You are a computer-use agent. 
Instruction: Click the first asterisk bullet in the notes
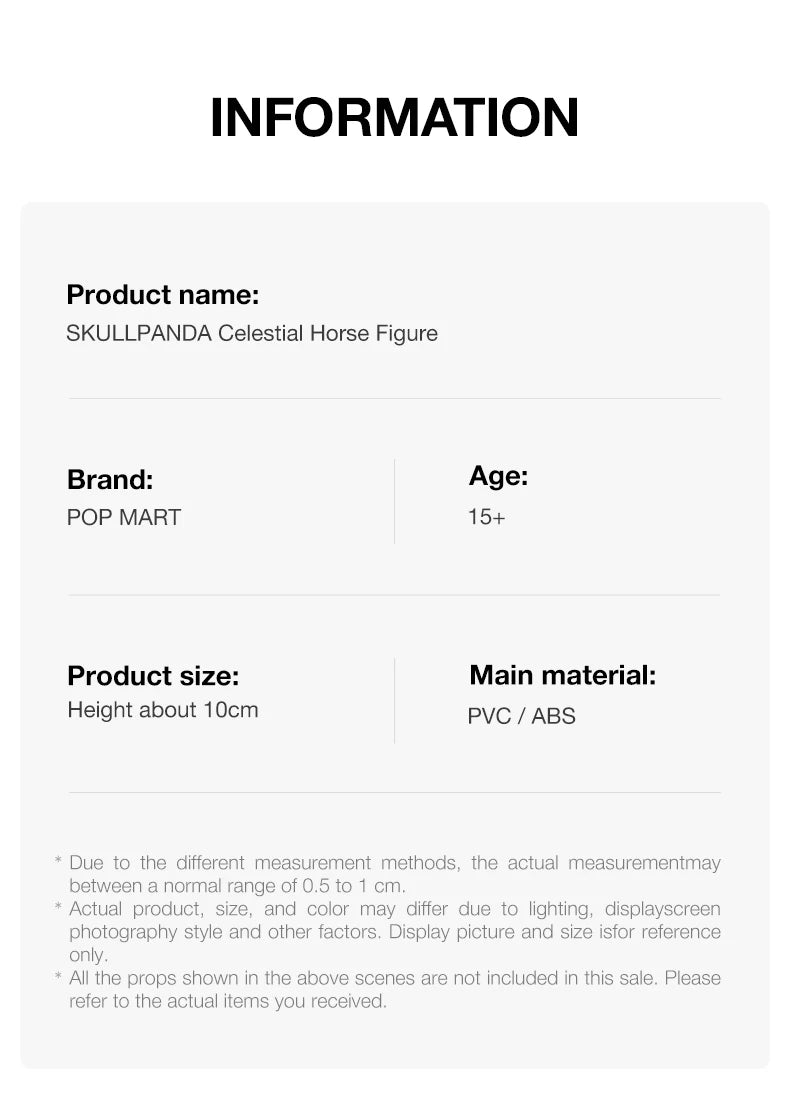click(x=59, y=862)
